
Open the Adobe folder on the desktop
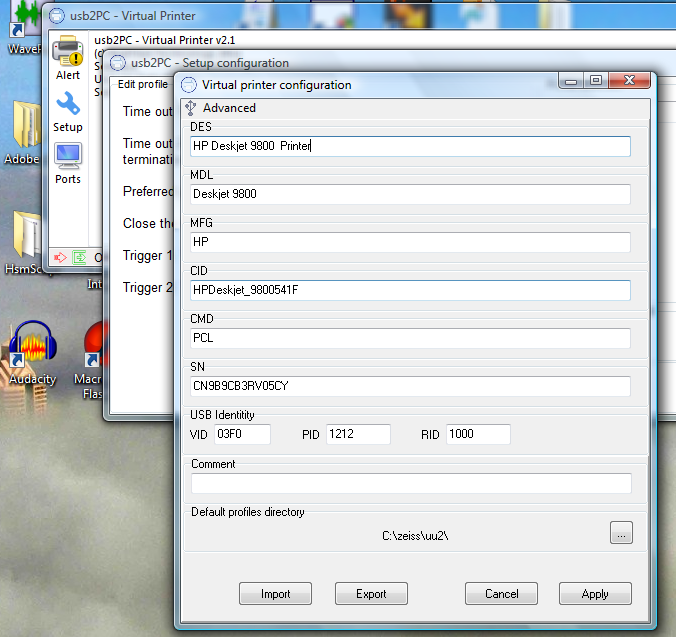point(27,125)
